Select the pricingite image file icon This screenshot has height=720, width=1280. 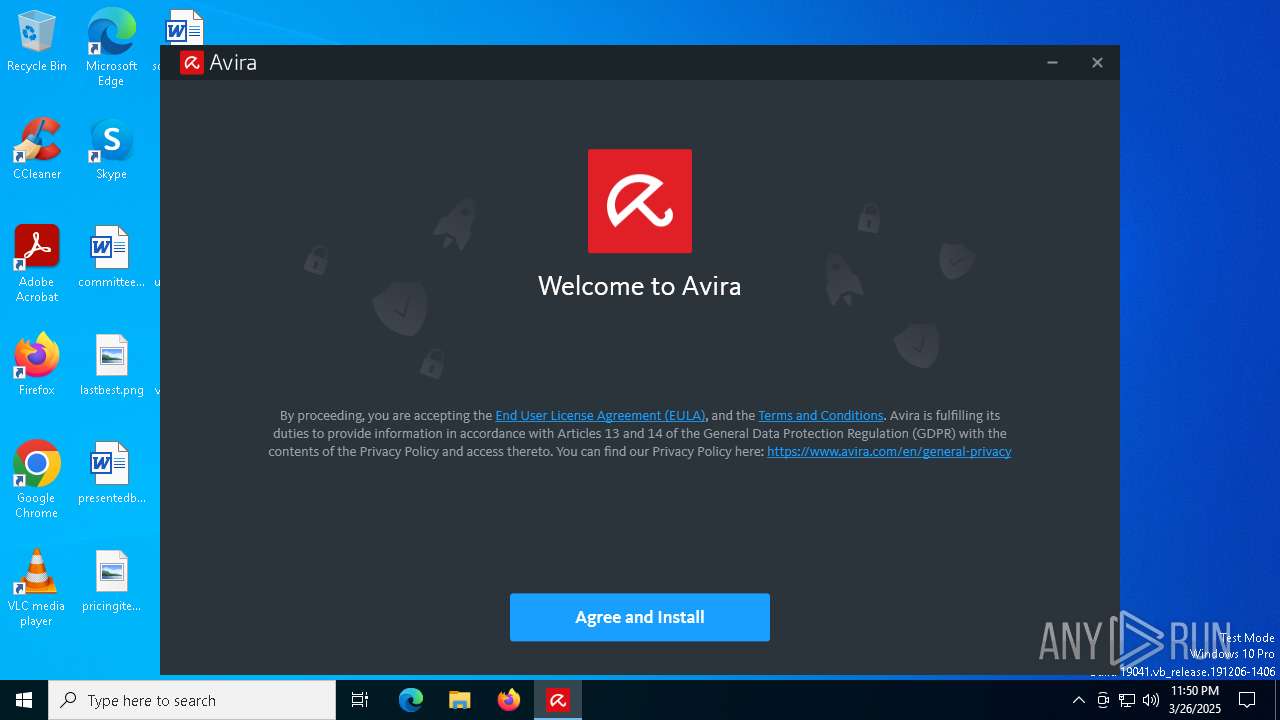pos(111,581)
